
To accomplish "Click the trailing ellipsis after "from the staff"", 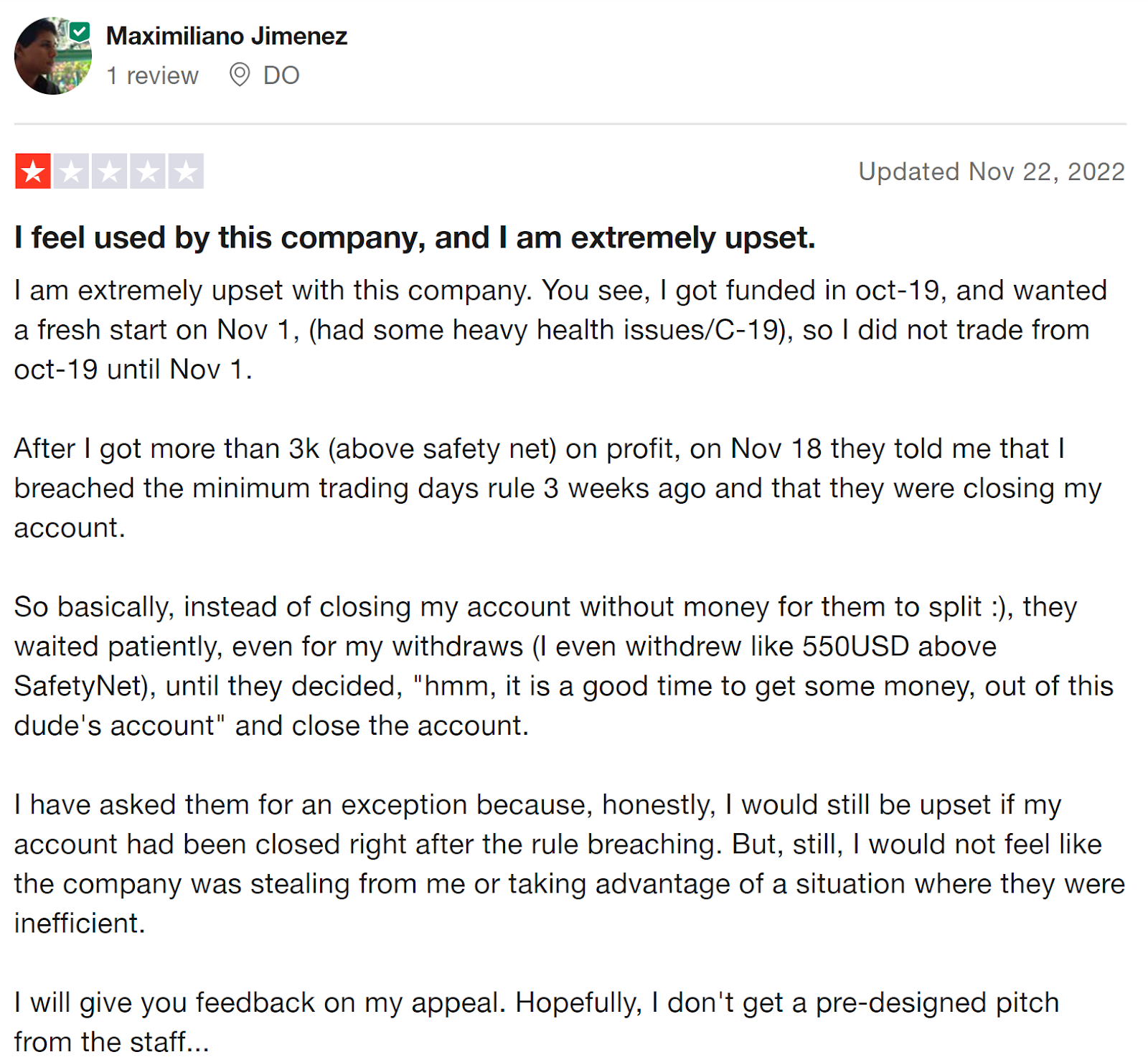I will pyautogui.click(x=199, y=1043).
